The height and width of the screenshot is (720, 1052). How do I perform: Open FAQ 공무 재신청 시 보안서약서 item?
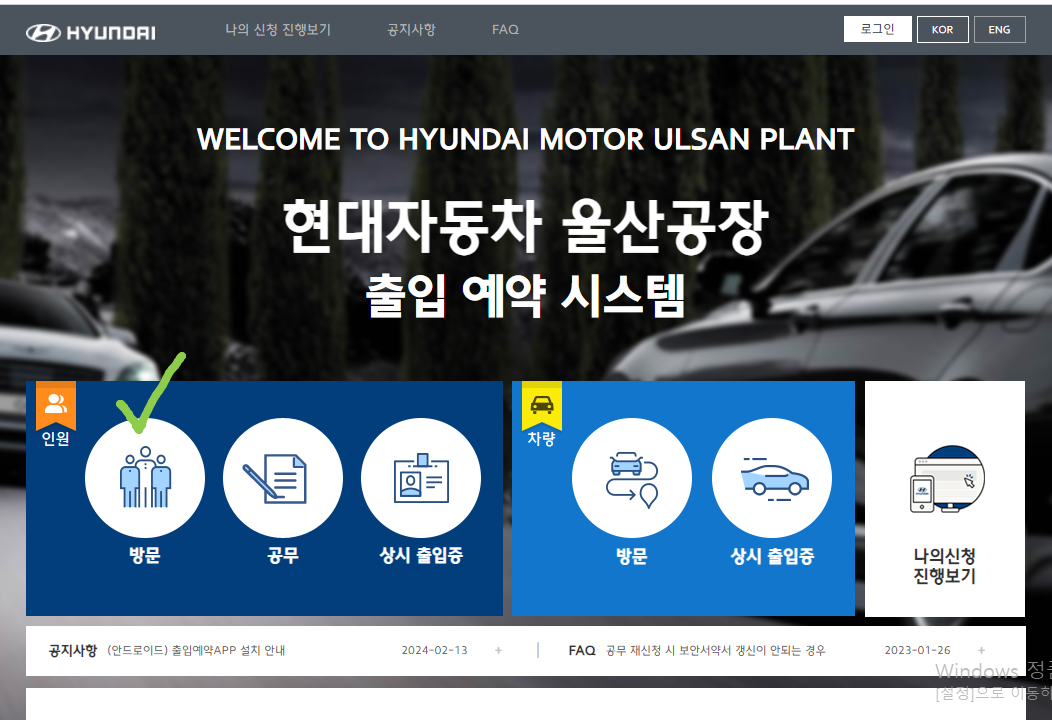click(x=715, y=650)
